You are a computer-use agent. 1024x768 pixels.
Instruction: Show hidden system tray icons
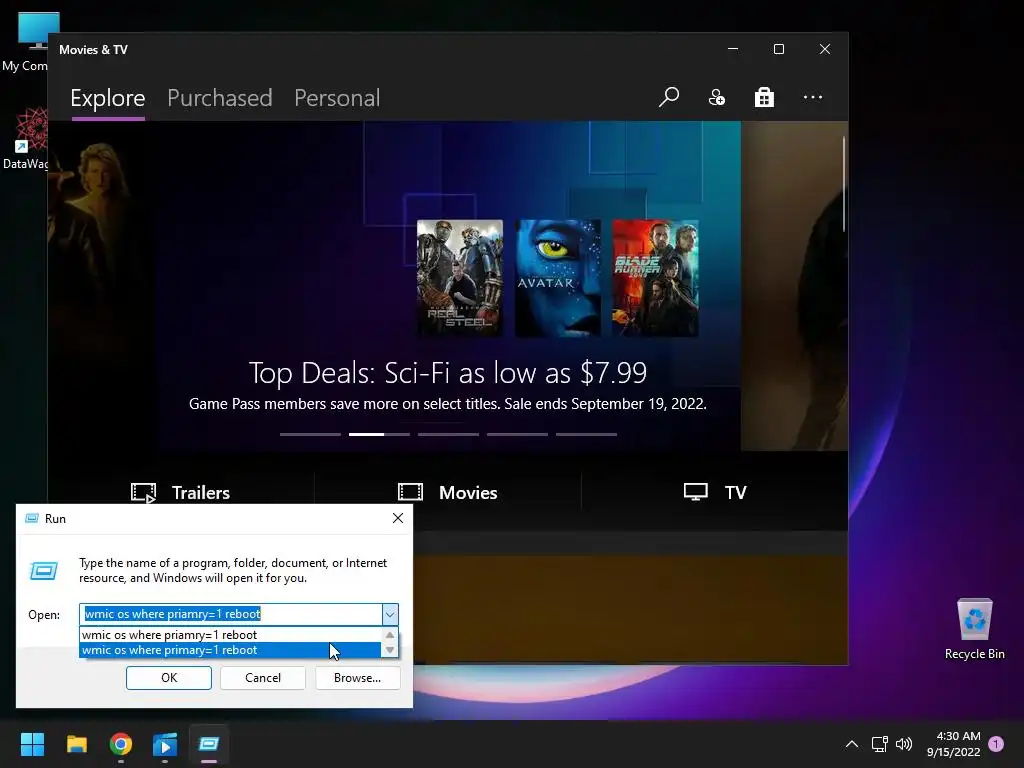(852, 744)
